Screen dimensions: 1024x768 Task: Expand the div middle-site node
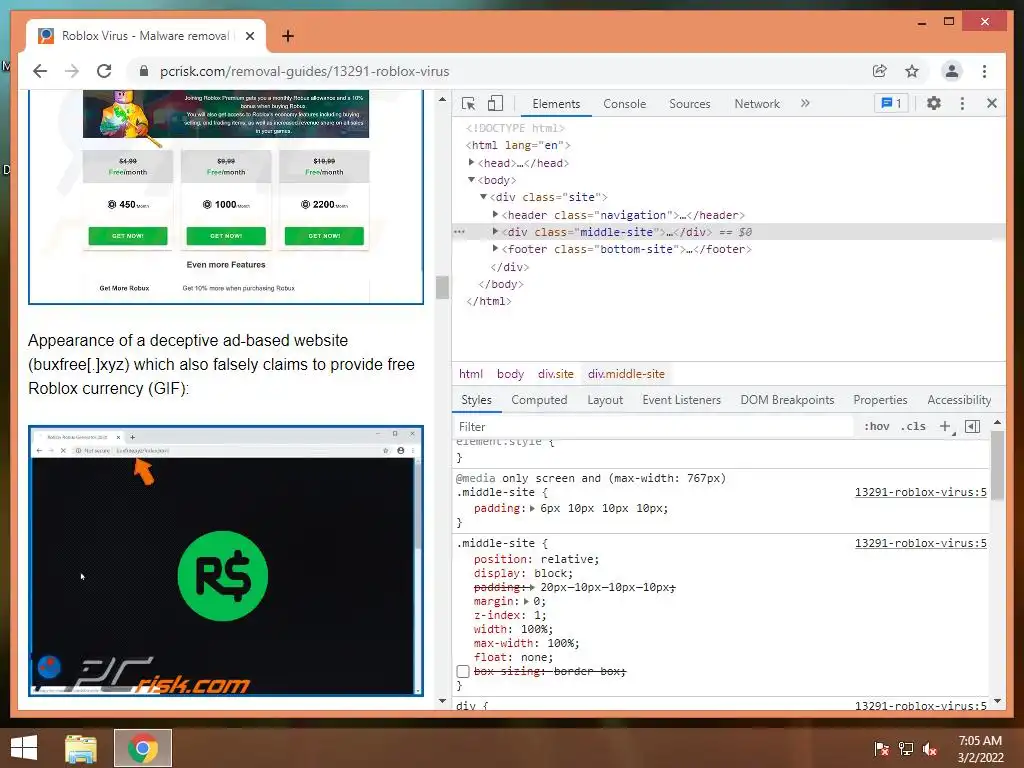(496, 231)
